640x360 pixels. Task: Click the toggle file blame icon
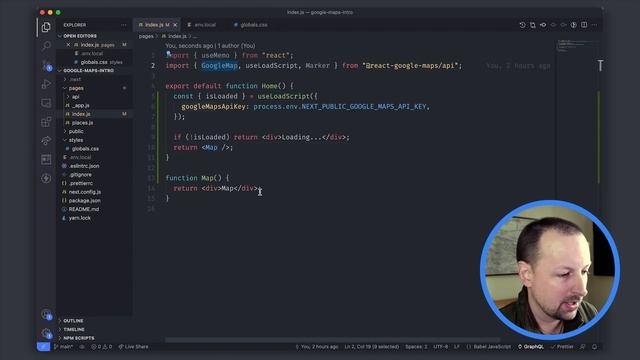tap(573, 25)
